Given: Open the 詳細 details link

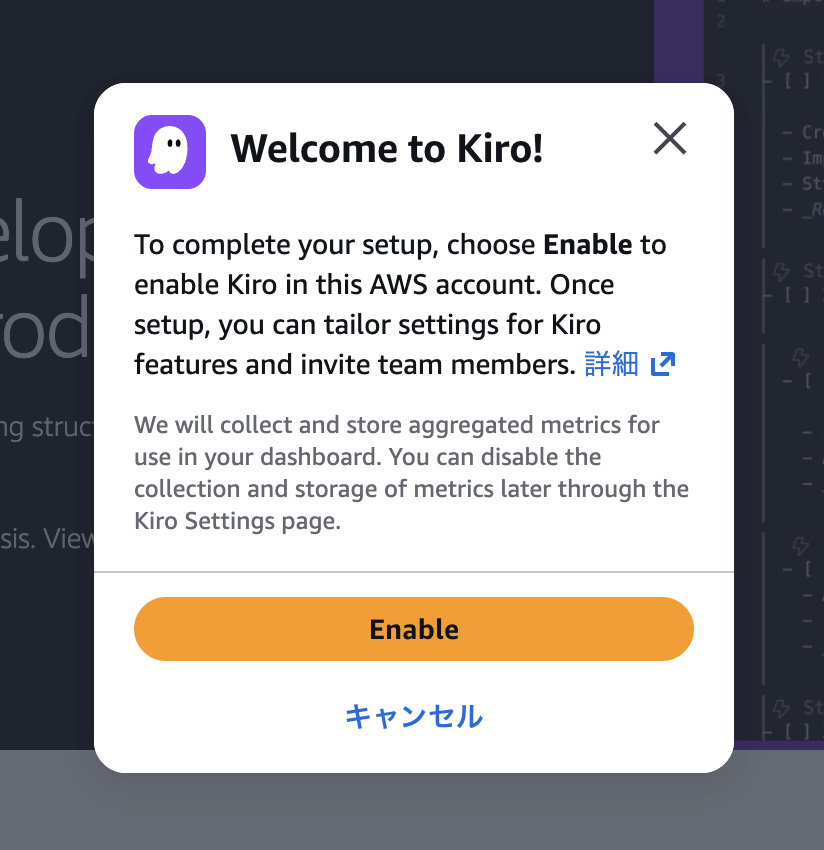Looking at the screenshot, I should (x=611, y=365).
